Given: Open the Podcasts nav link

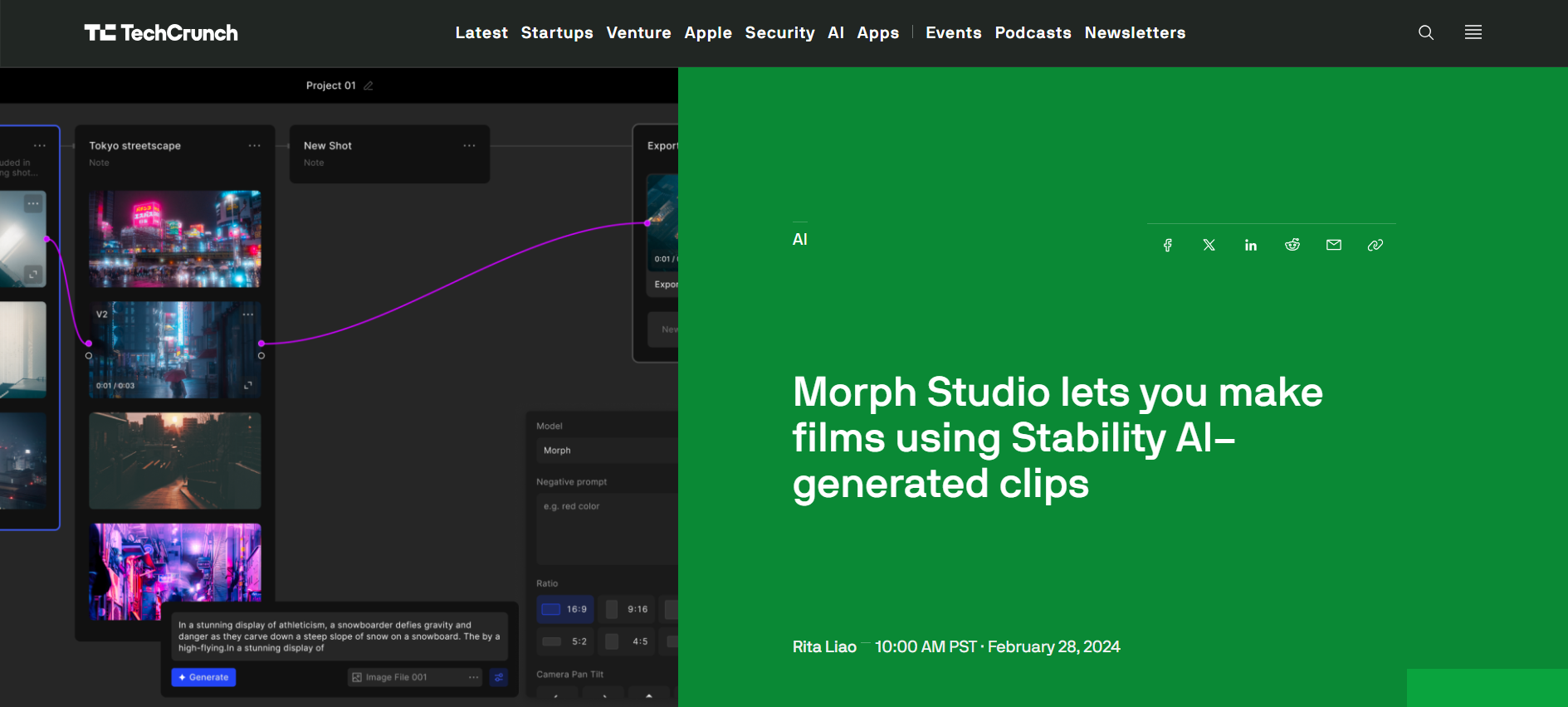Looking at the screenshot, I should click(1033, 32).
